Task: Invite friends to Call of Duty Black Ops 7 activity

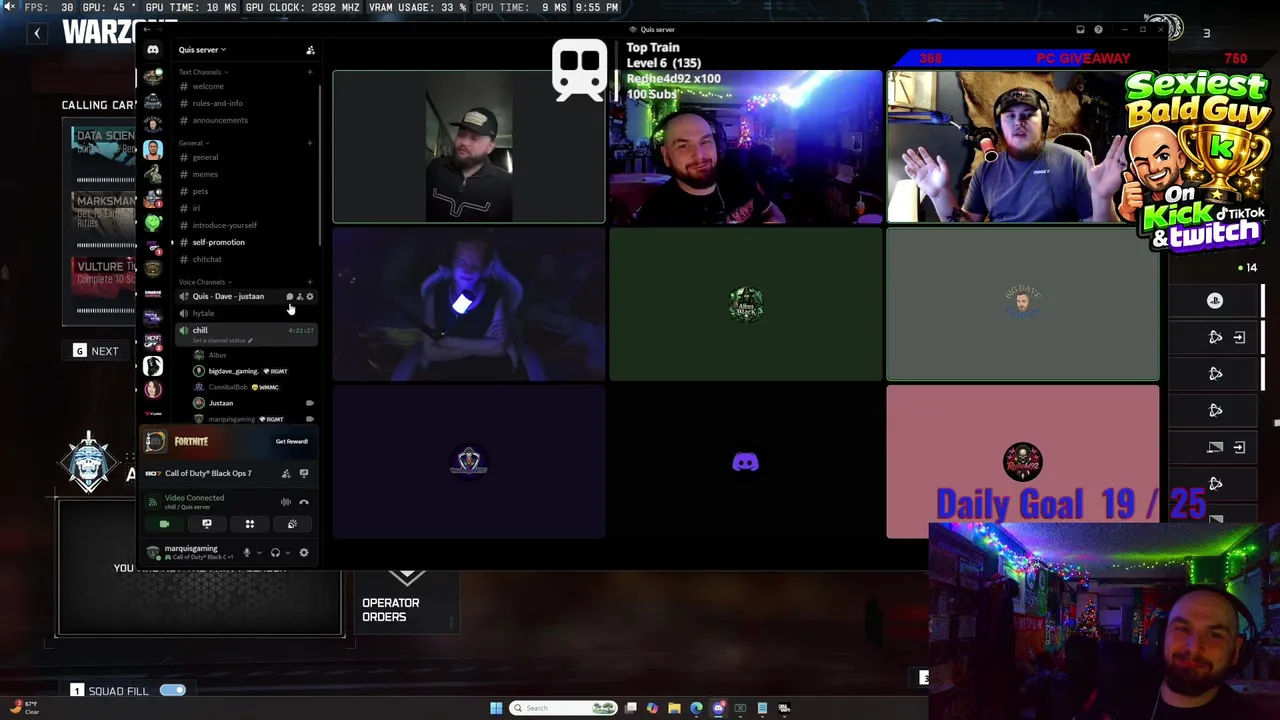Action: click(286, 473)
